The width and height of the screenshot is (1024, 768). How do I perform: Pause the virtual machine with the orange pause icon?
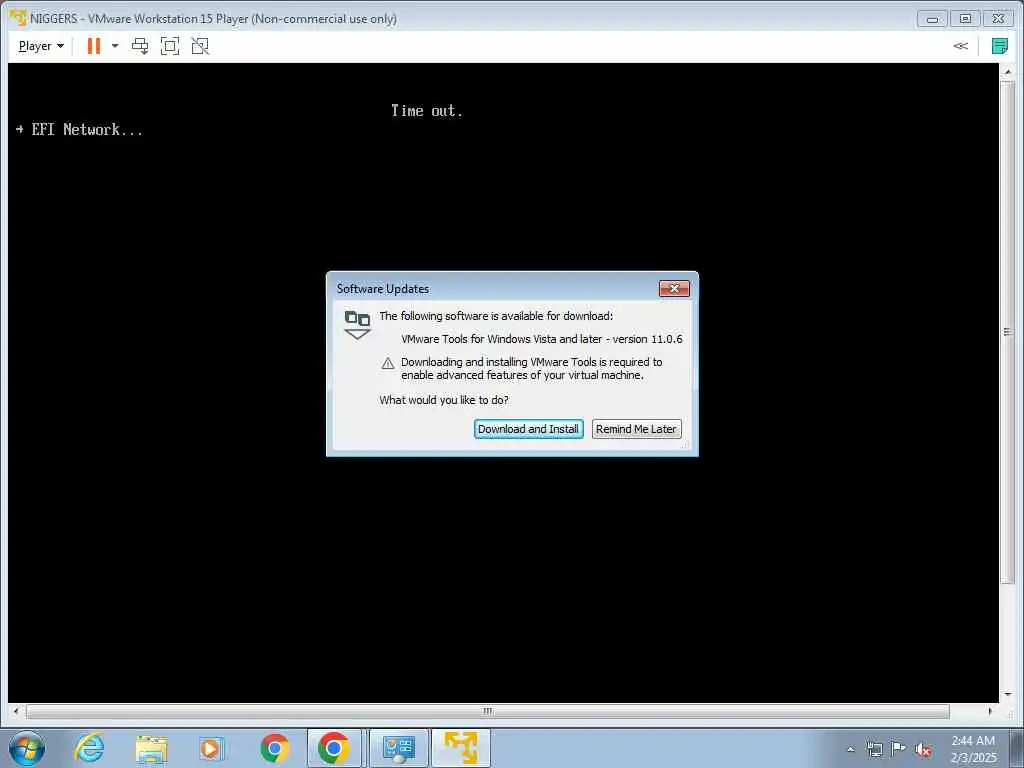(x=94, y=46)
